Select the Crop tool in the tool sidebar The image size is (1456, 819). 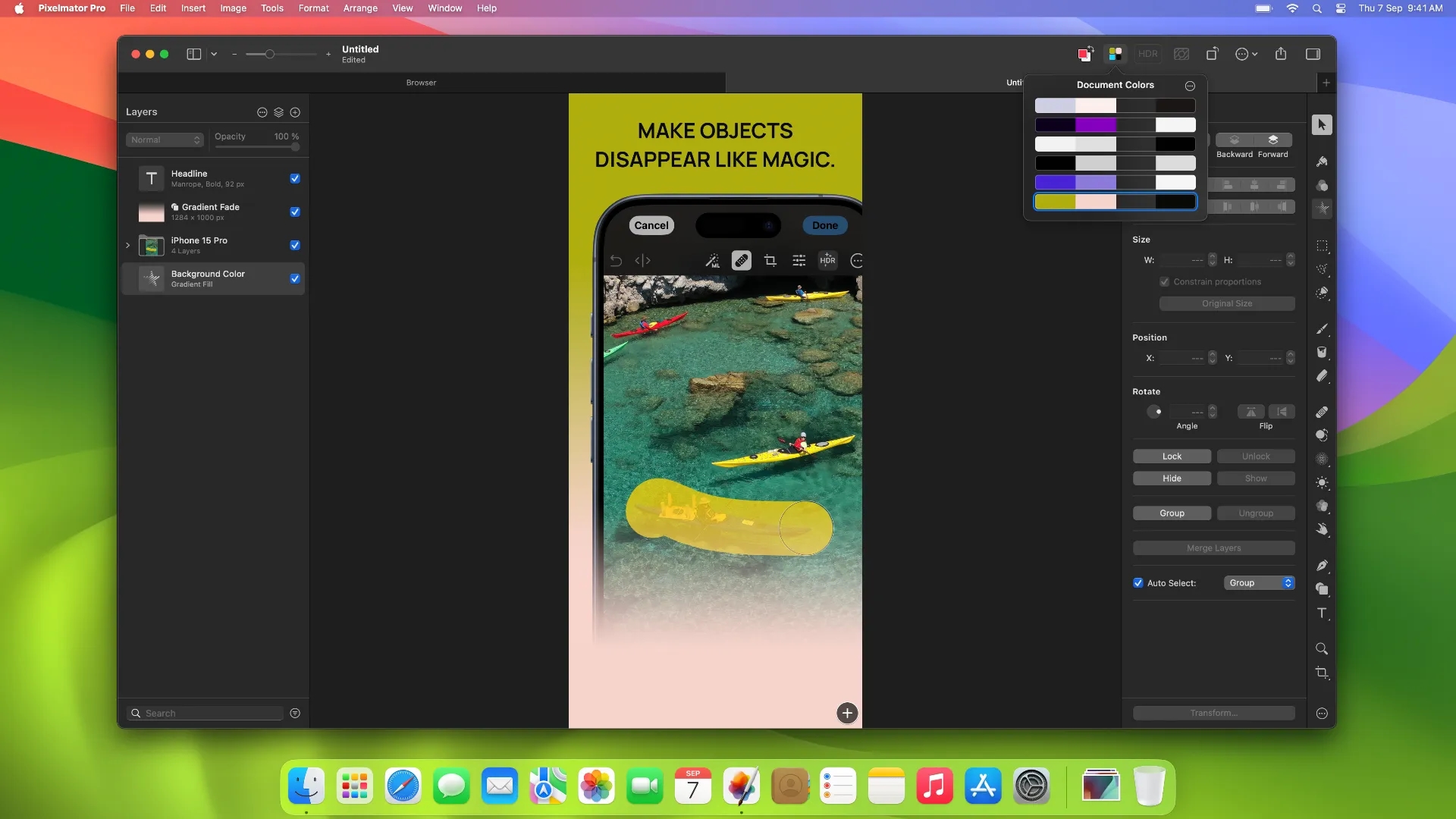[1323, 673]
